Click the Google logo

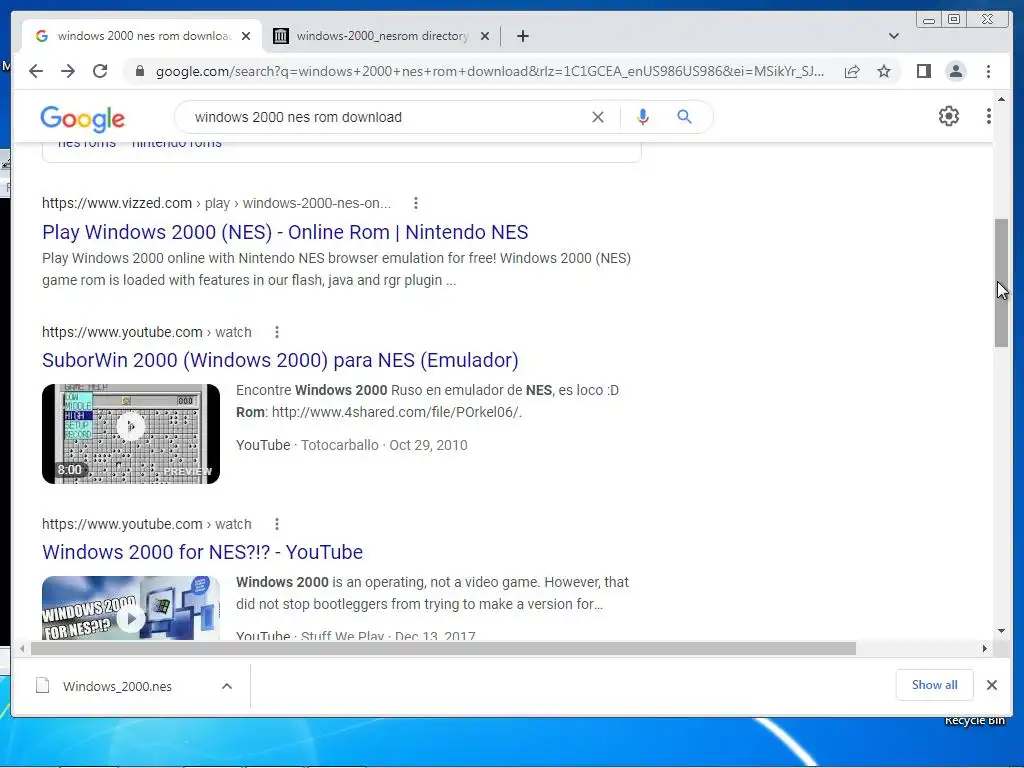coord(82,118)
